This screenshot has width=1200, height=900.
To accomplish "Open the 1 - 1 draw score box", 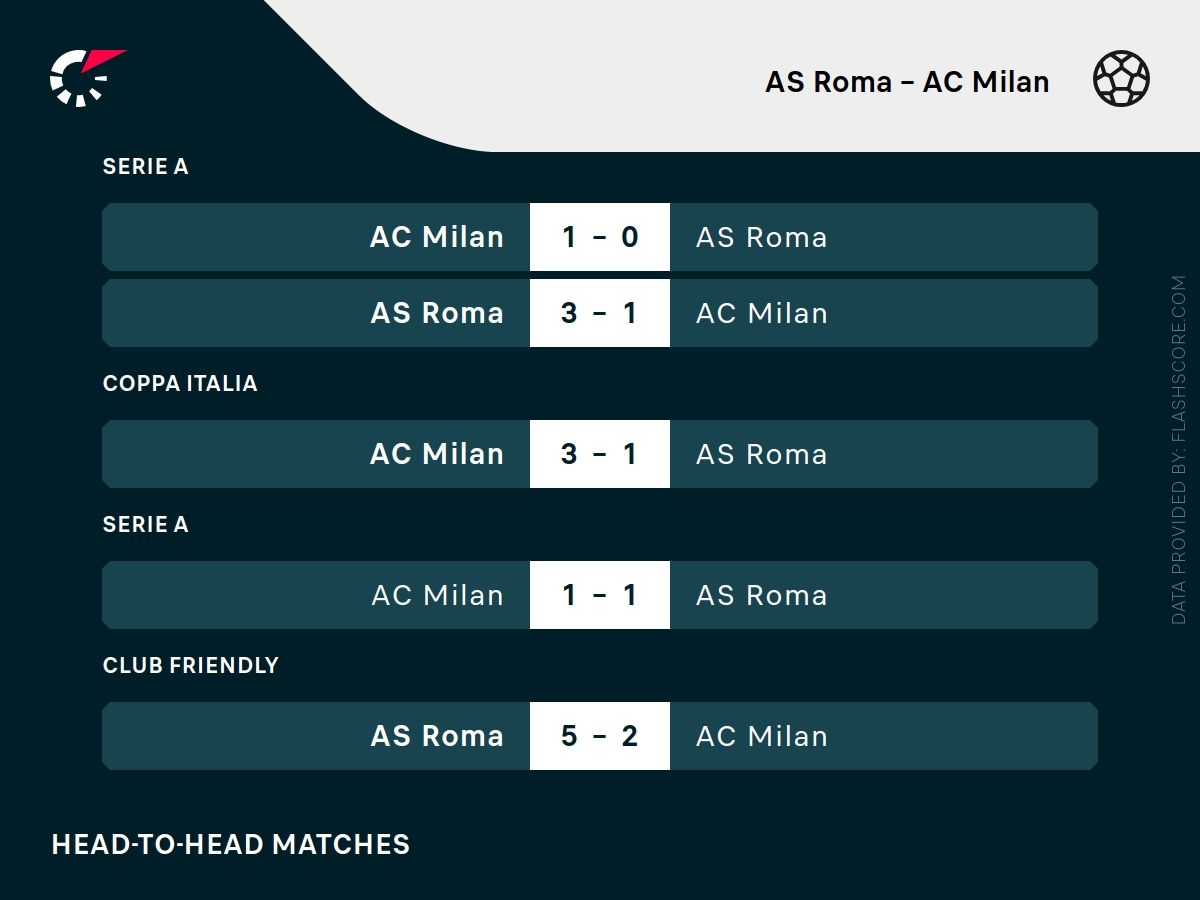I will pos(600,595).
